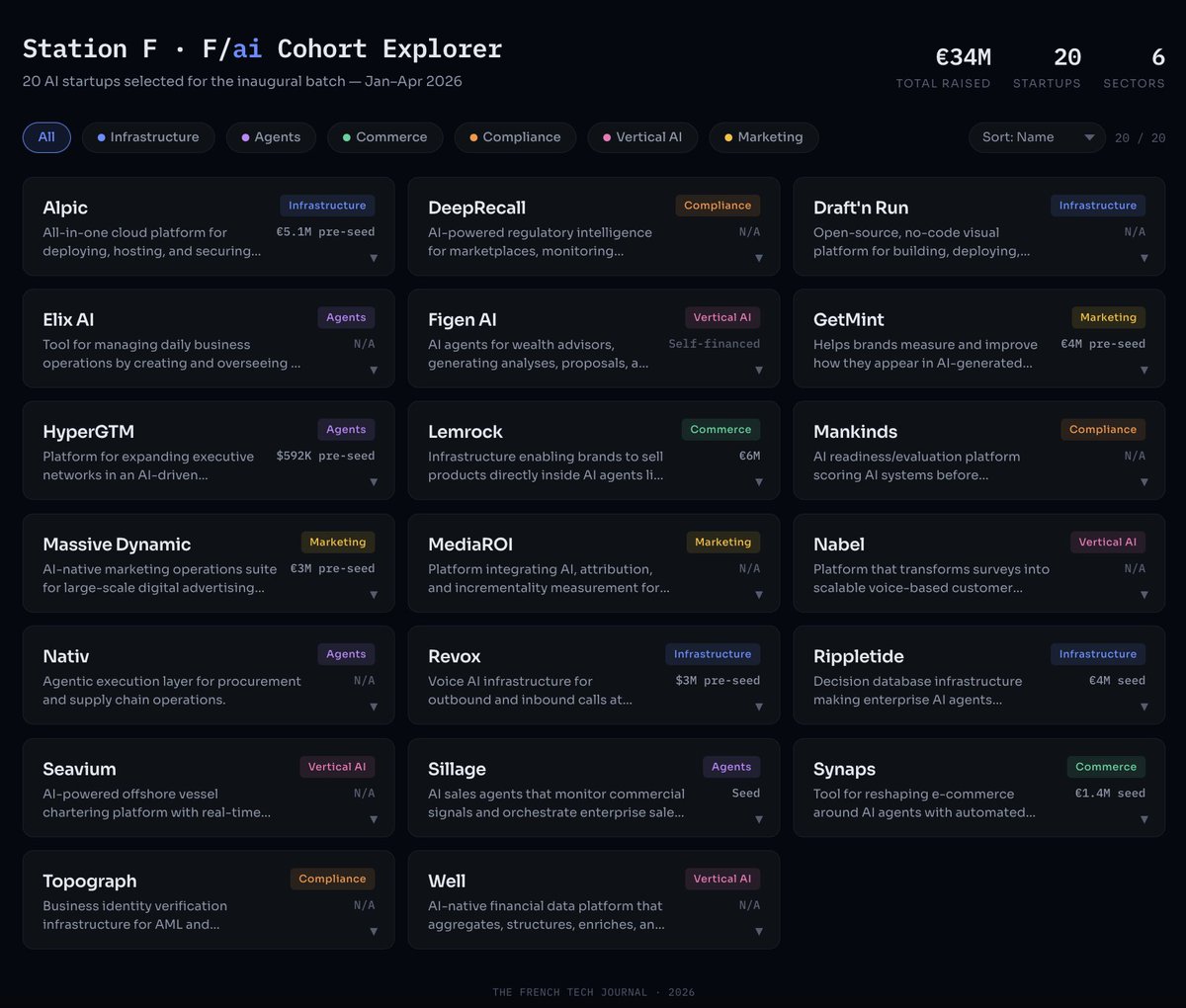Expand the Massive Dynamic card chevron
1186x1008 pixels.
pyautogui.click(x=374, y=595)
